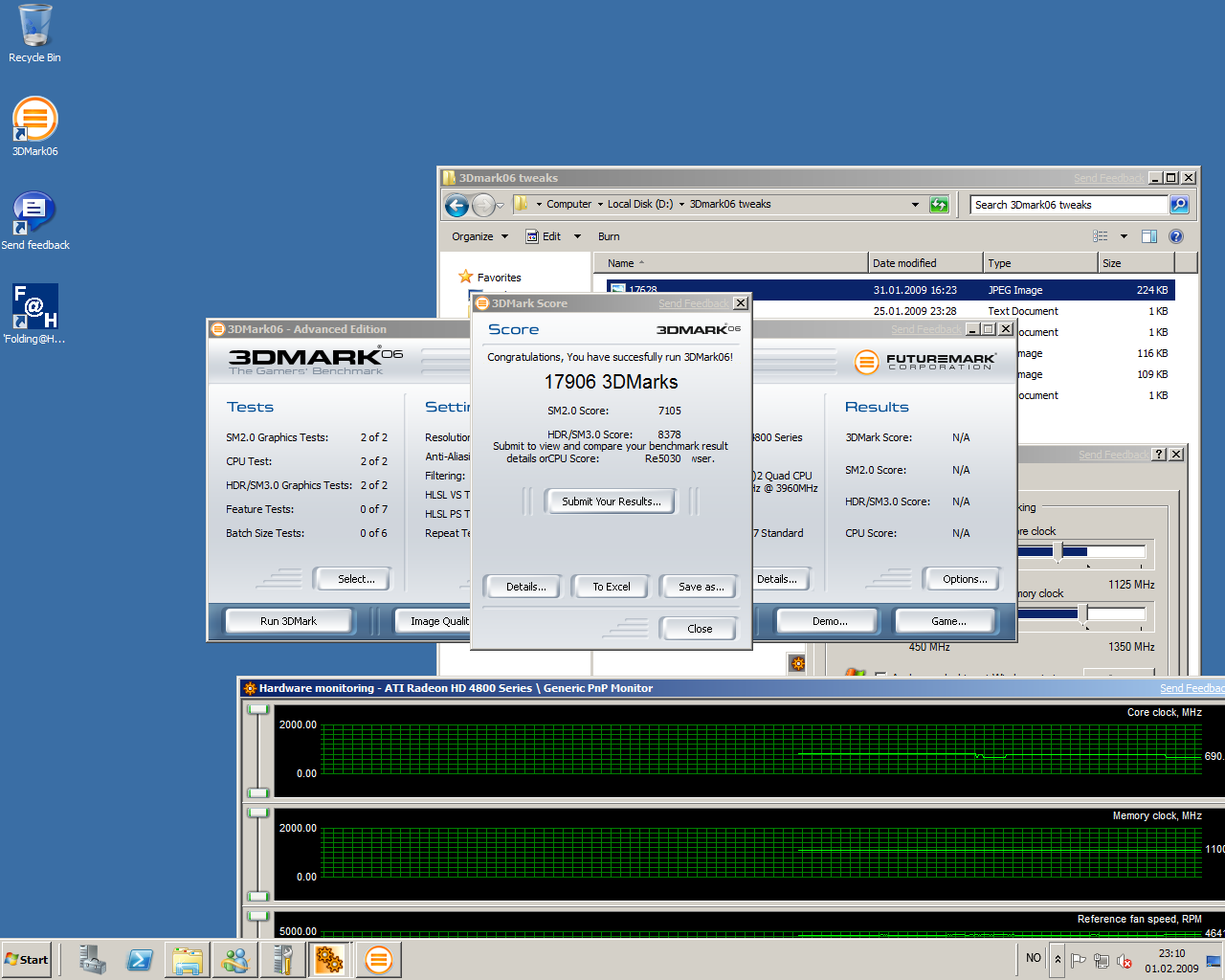The width and height of the screenshot is (1225, 980).
Task: Click the Options button under Results
Action: [965, 579]
